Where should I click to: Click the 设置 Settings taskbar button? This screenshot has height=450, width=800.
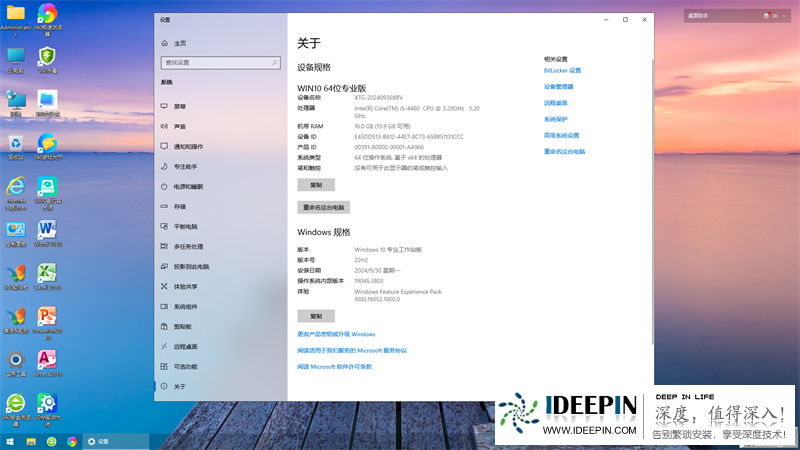(x=116, y=442)
